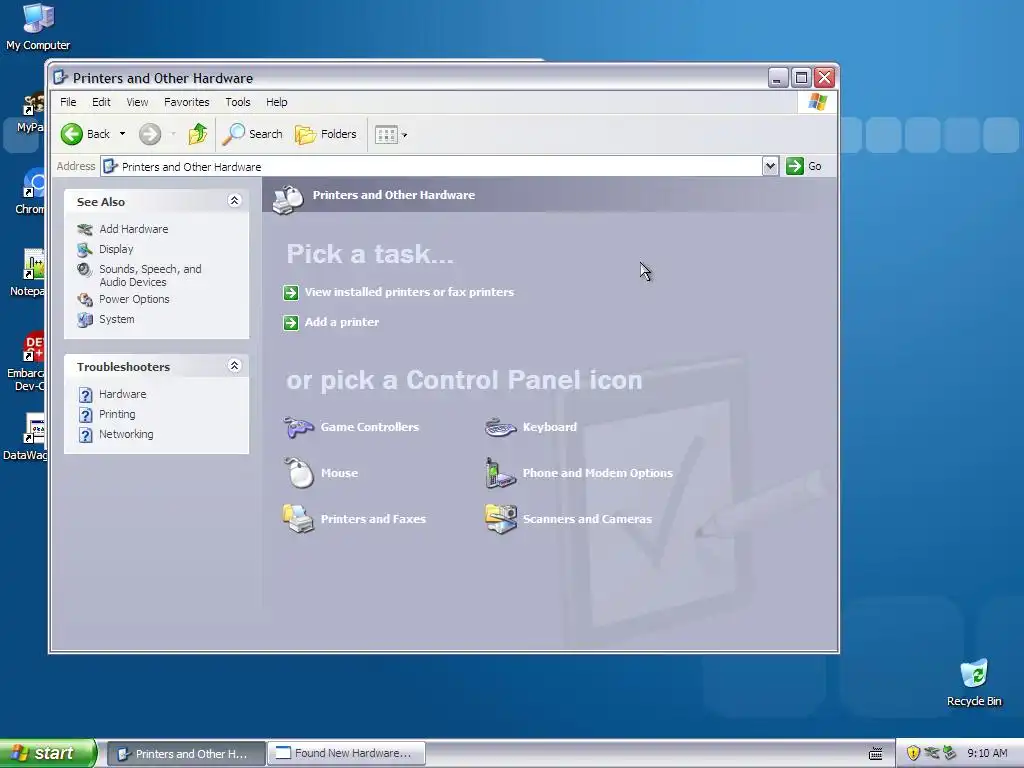Click the Forward arrow toolbar icon

[150, 134]
